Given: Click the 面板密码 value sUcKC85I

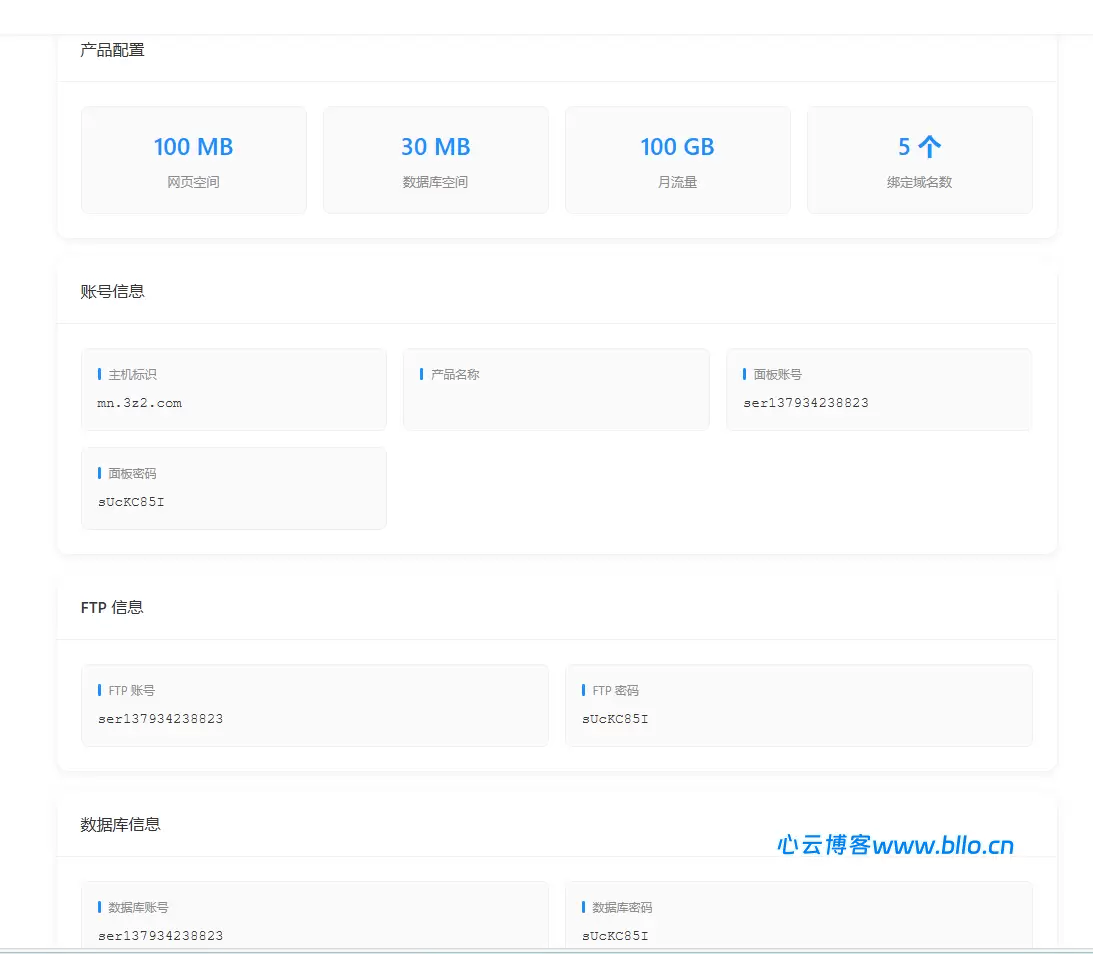Looking at the screenshot, I should (x=131, y=502).
